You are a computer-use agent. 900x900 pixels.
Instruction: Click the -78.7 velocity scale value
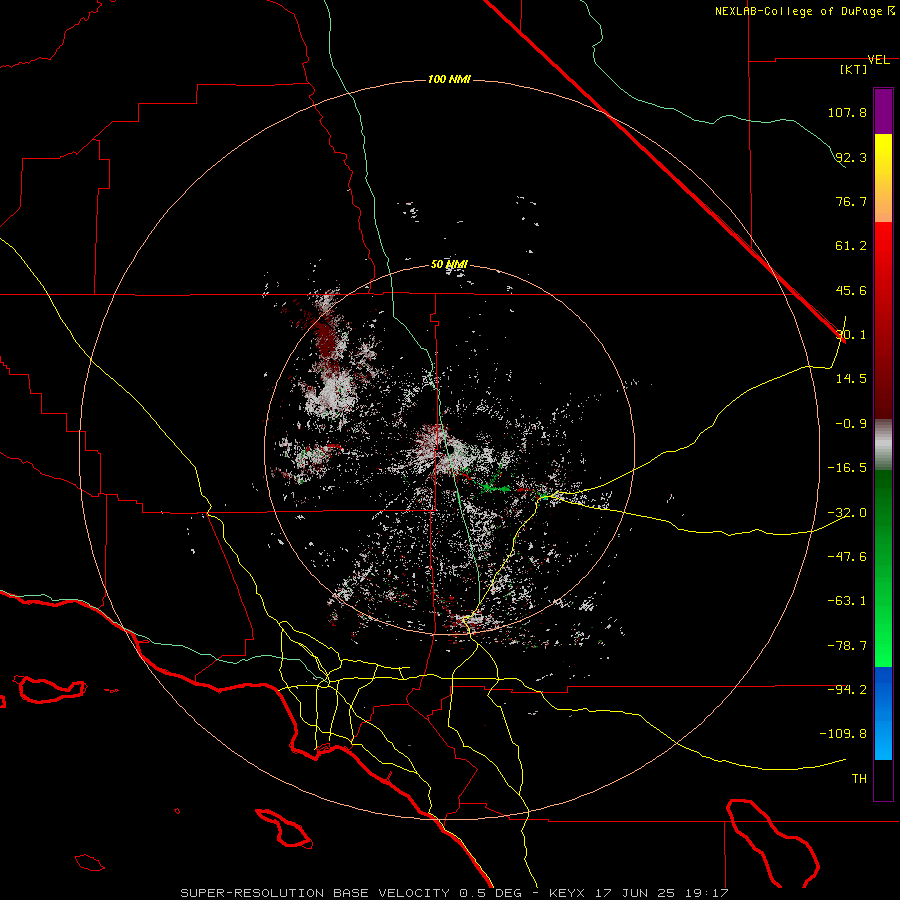(x=847, y=646)
